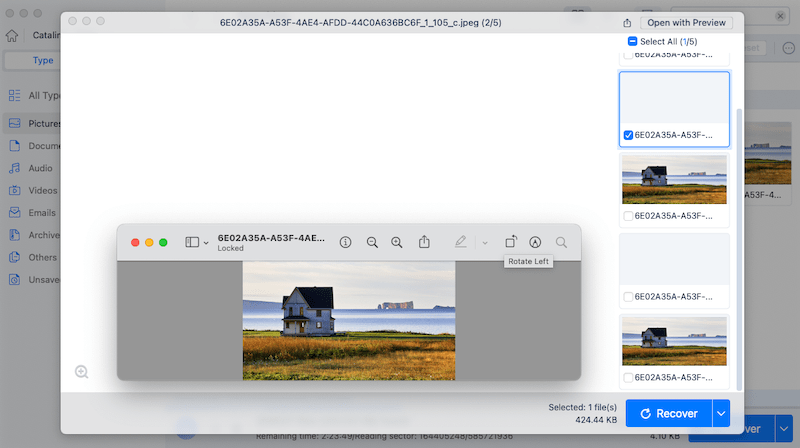The width and height of the screenshot is (800, 448).
Task: Click the Emails envelope icon
Action: click(15, 213)
